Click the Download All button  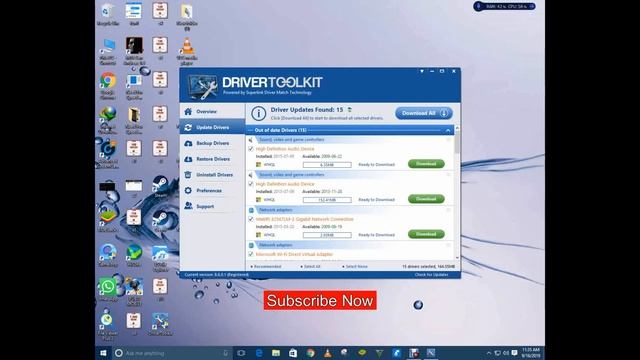pyautogui.click(x=424, y=113)
